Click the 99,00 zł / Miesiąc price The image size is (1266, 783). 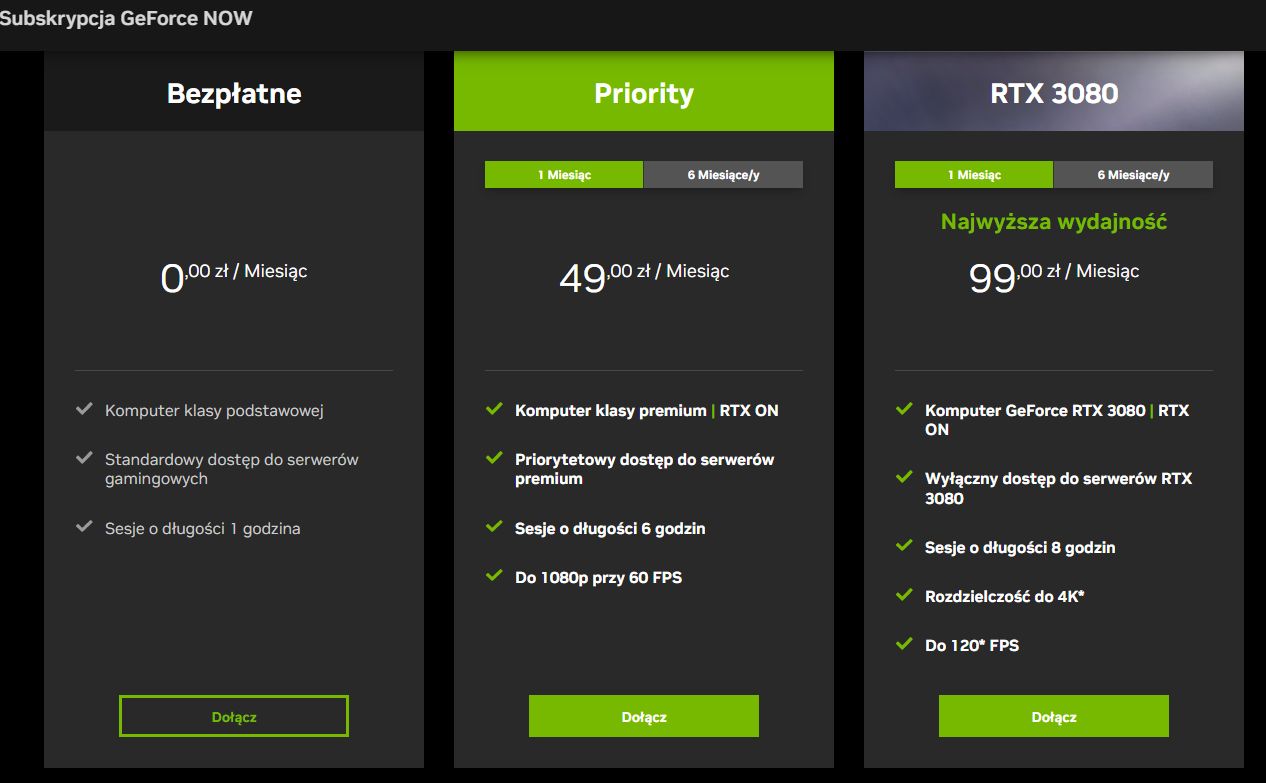pos(1054,276)
